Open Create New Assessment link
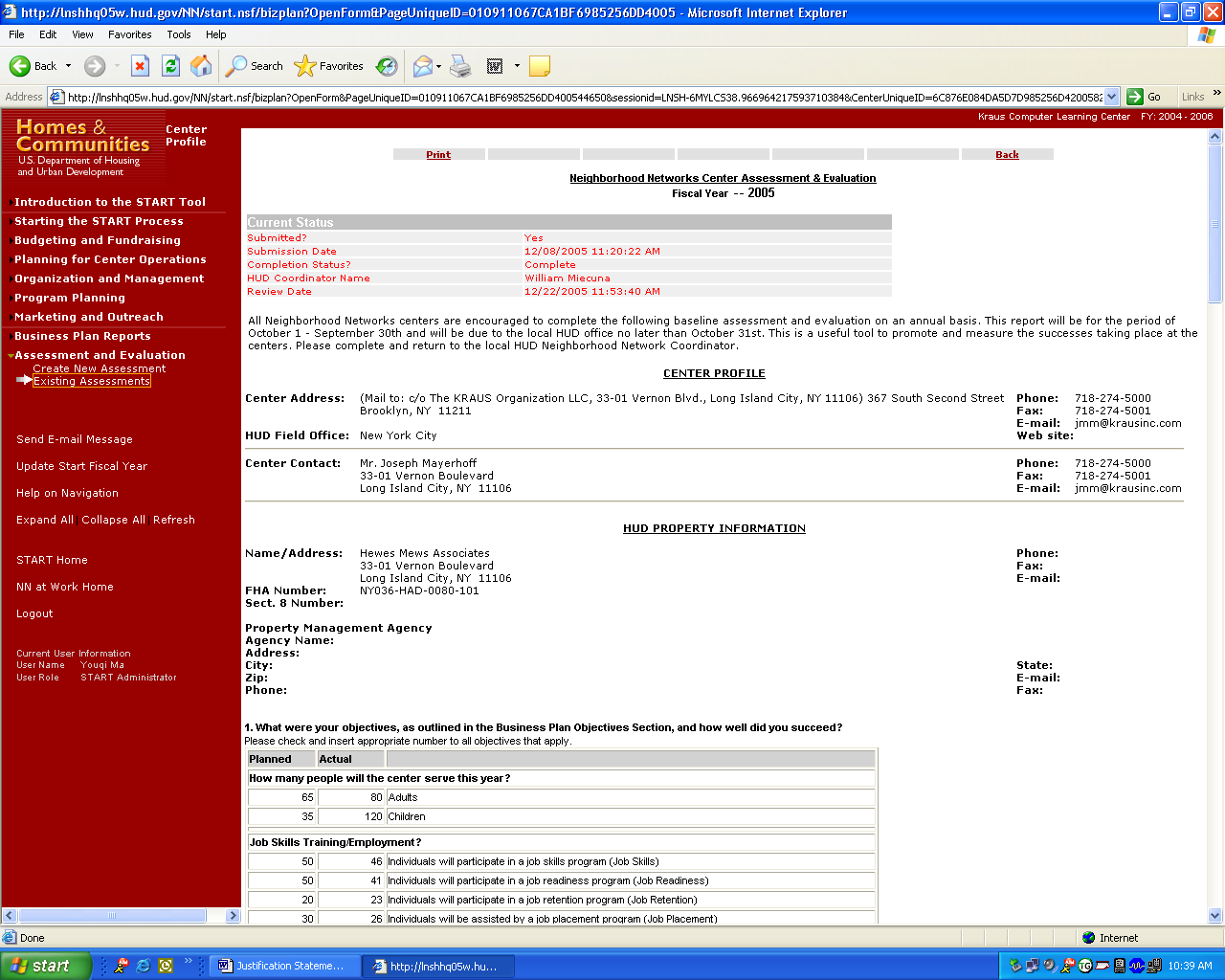Viewport: 1225px width, 980px height. (x=100, y=368)
